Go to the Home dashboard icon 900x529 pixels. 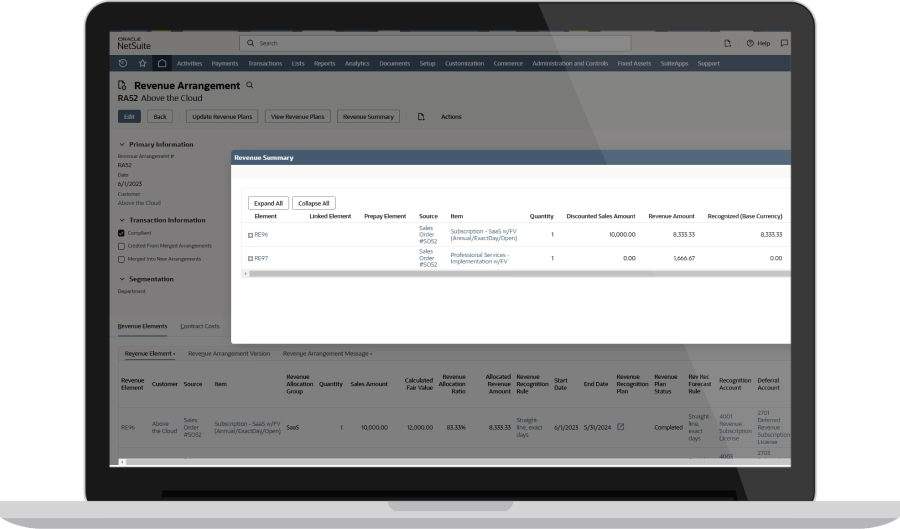[x=161, y=63]
